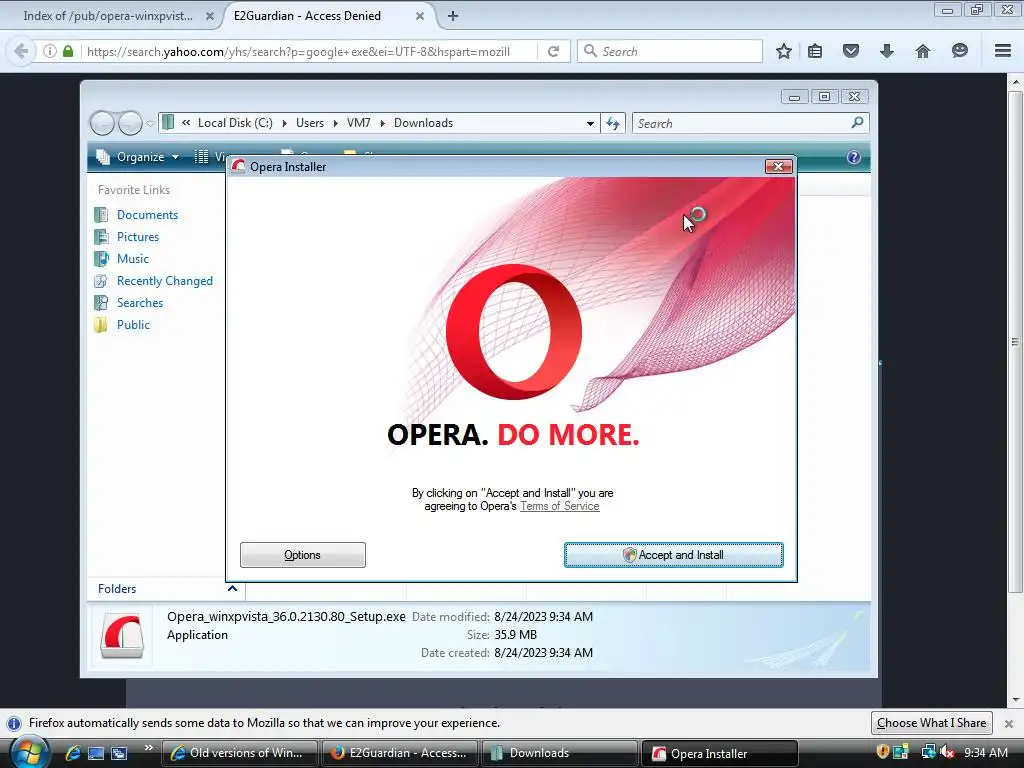Screen dimensions: 1024x768
Task: Click Show Desktop in Quick Launch
Action: (x=95, y=753)
